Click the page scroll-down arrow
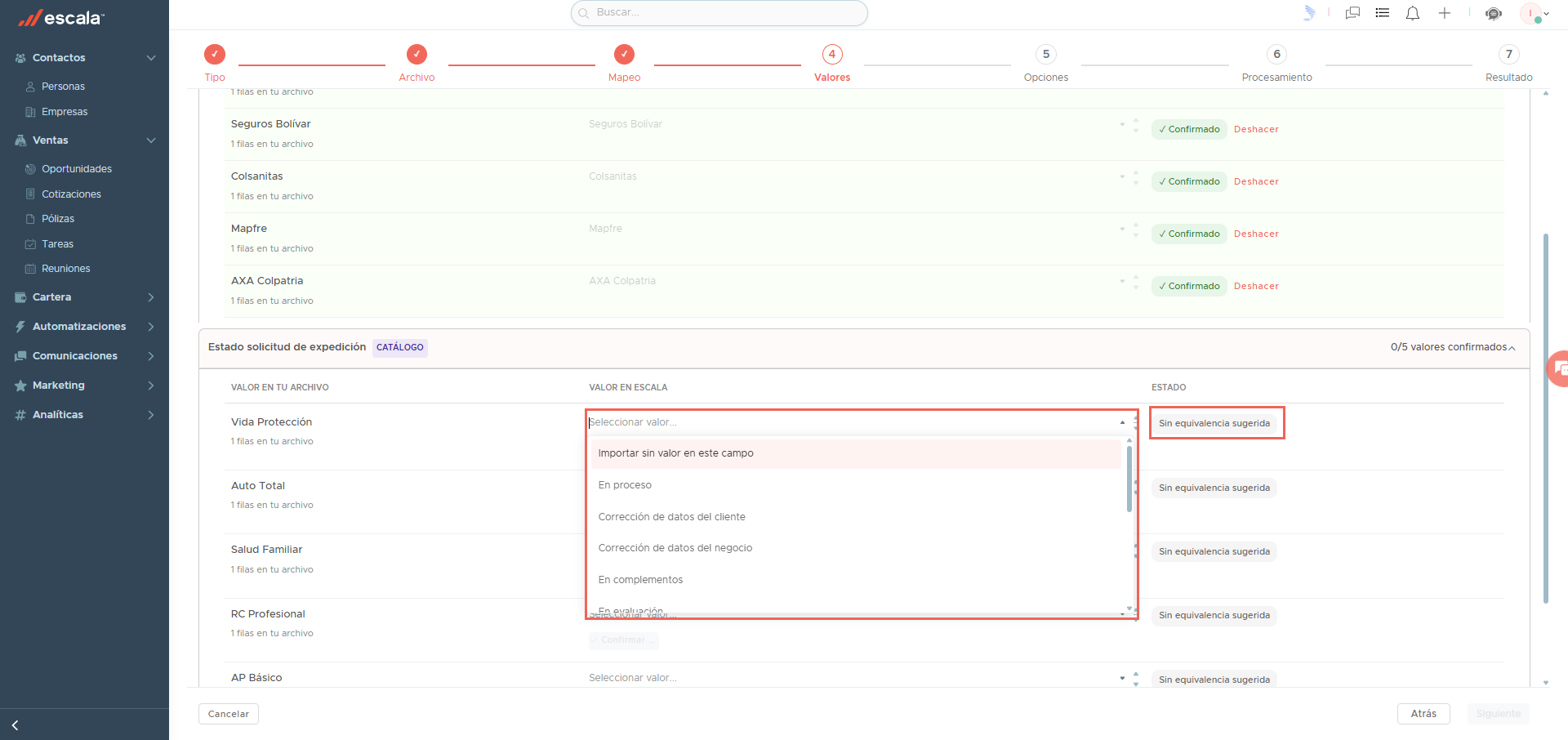 (x=1546, y=682)
